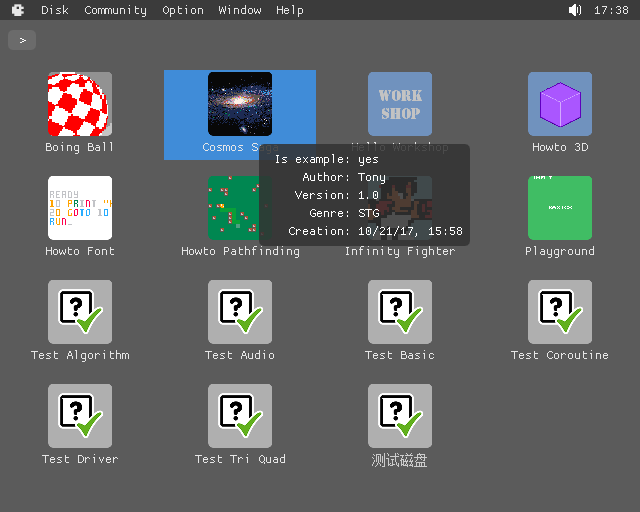Image resolution: width=640 pixels, height=512 pixels.
Task: Open the Disk menu
Action: click(x=55, y=10)
